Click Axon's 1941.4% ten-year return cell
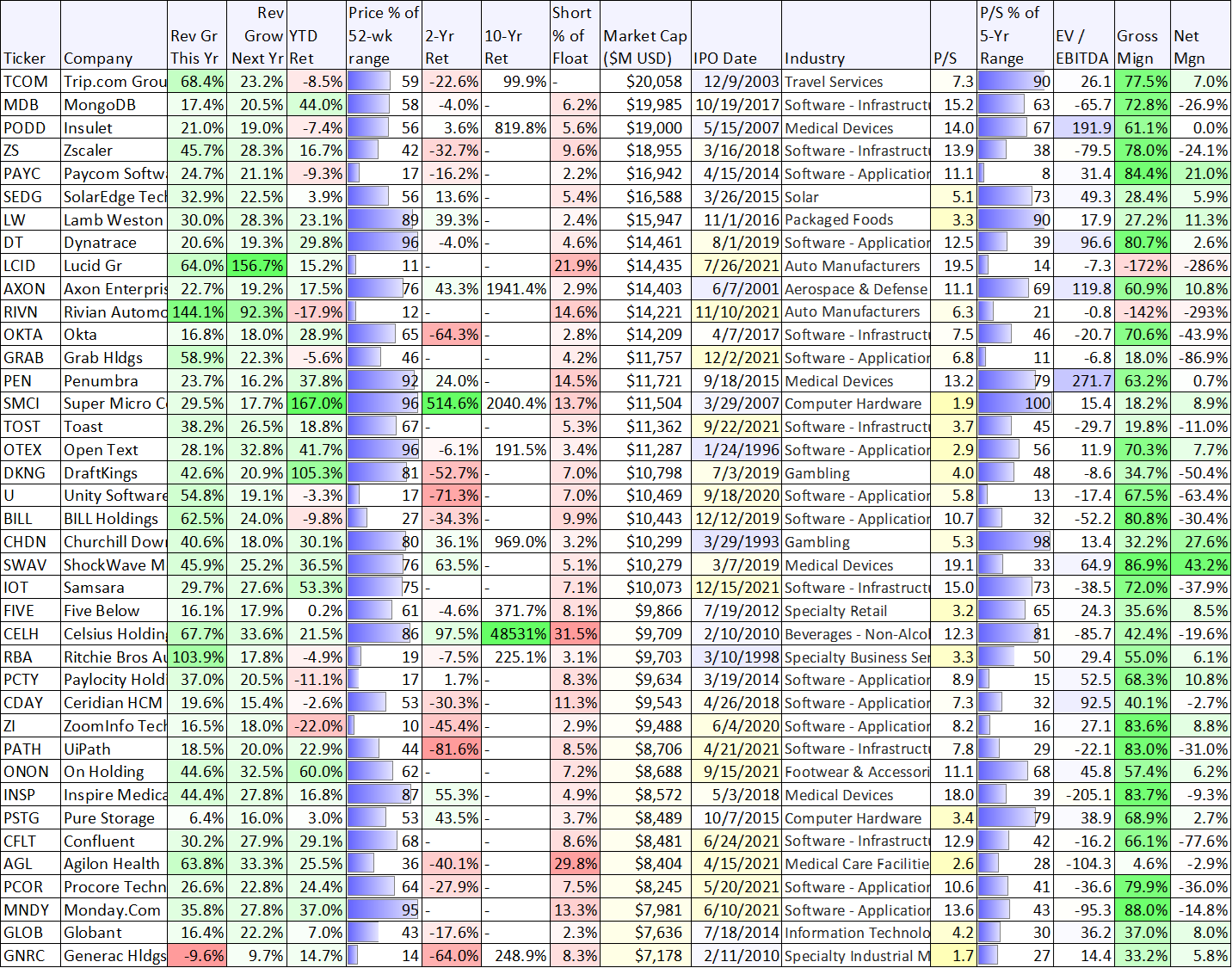 515,289
